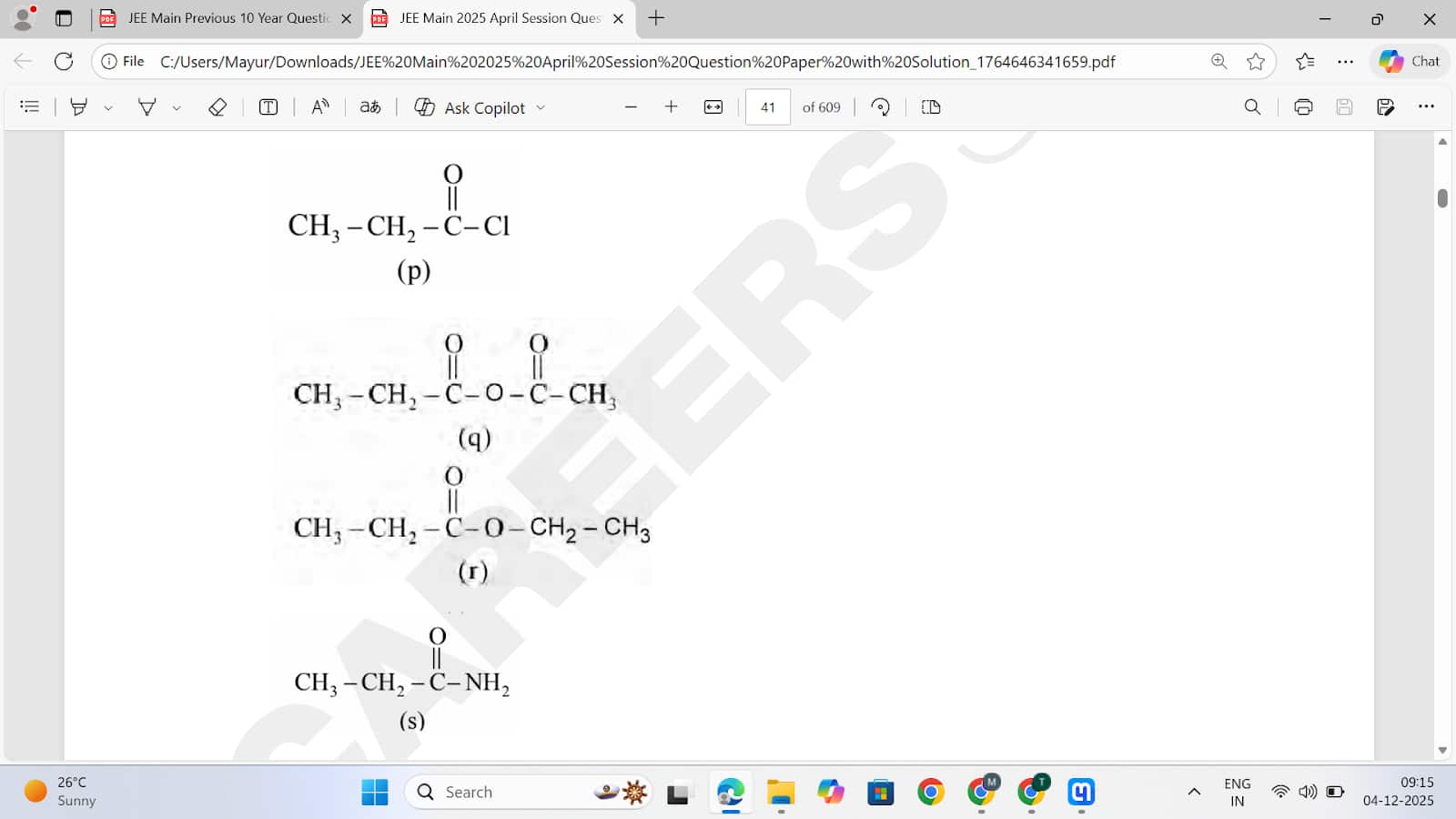The width and height of the screenshot is (1456, 819).
Task: Expand Draw pen options dropdown
Action: (x=177, y=107)
